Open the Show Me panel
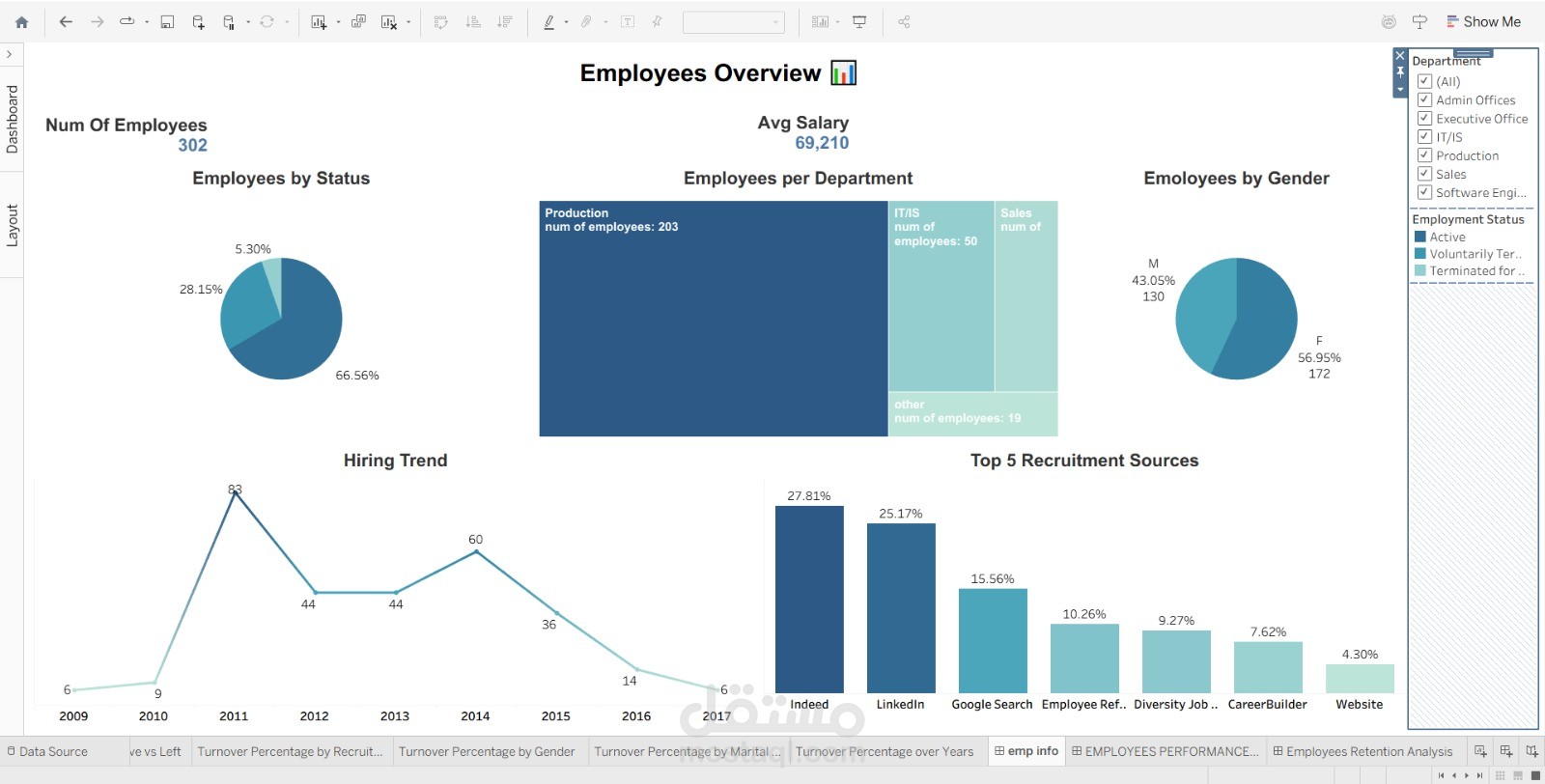The width and height of the screenshot is (1545, 784). [1483, 21]
